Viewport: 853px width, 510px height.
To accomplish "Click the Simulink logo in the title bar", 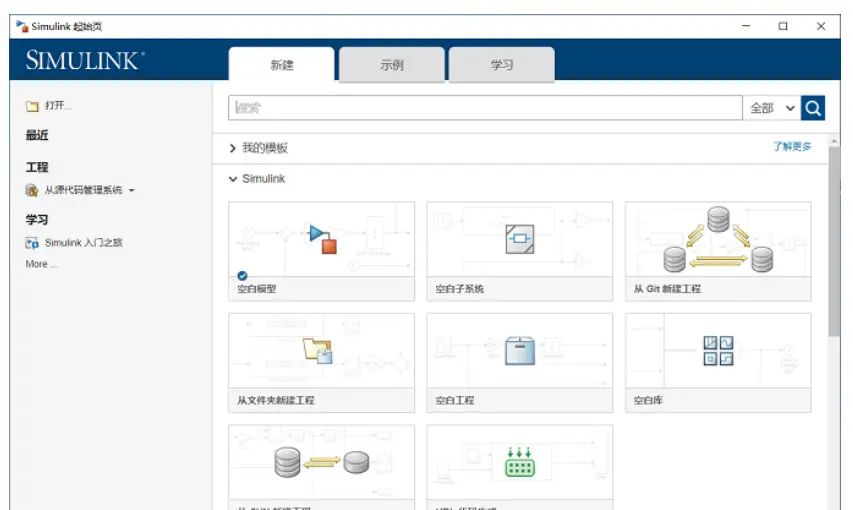I will pyautogui.click(x=22, y=26).
